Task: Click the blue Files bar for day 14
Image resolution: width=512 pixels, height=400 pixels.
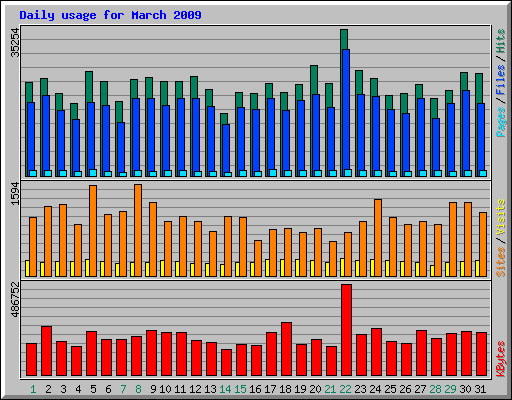Action: pos(226,148)
